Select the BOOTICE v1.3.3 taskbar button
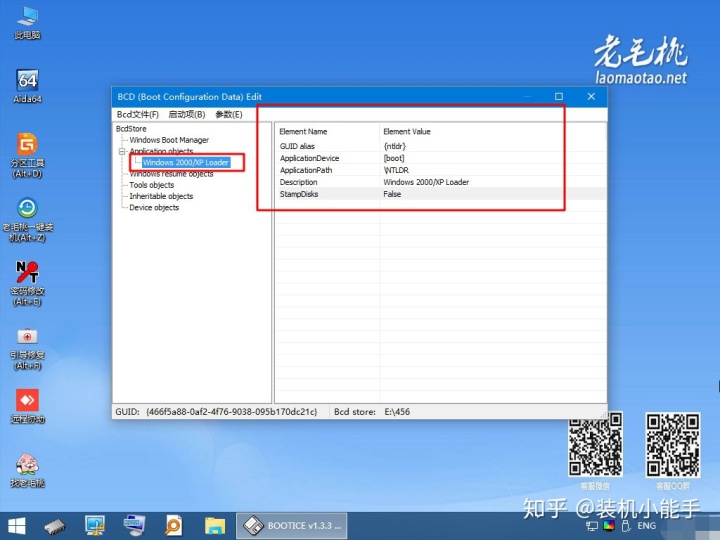 click(292, 526)
